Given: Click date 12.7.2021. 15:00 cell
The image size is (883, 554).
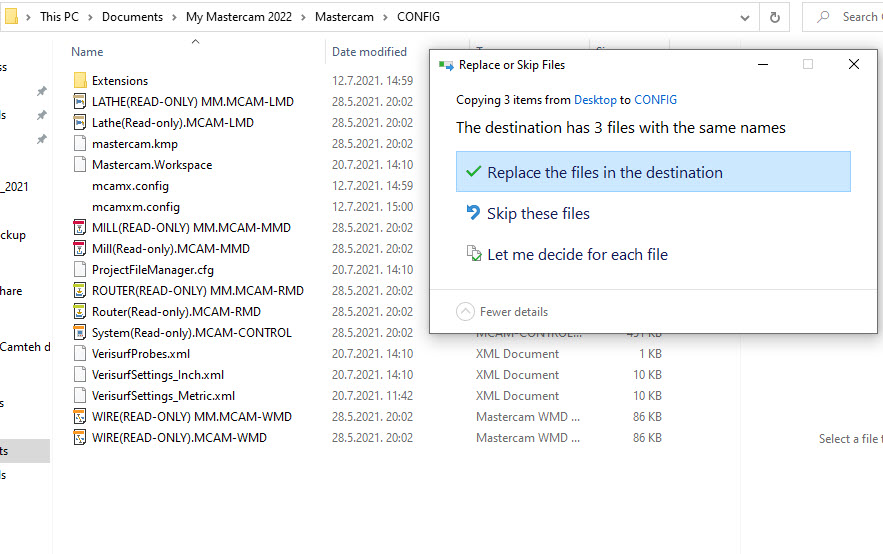Looking at the screenshot, I should (x=372, y=207).
